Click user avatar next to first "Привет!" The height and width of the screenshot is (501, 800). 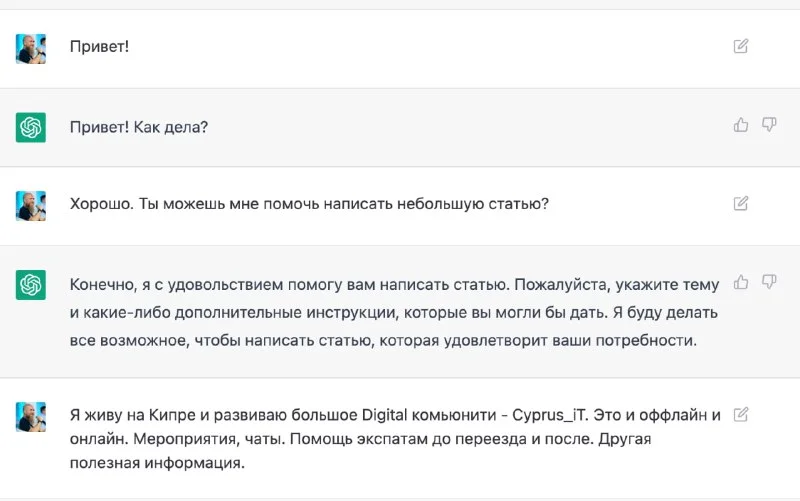(x=31, y=48)
